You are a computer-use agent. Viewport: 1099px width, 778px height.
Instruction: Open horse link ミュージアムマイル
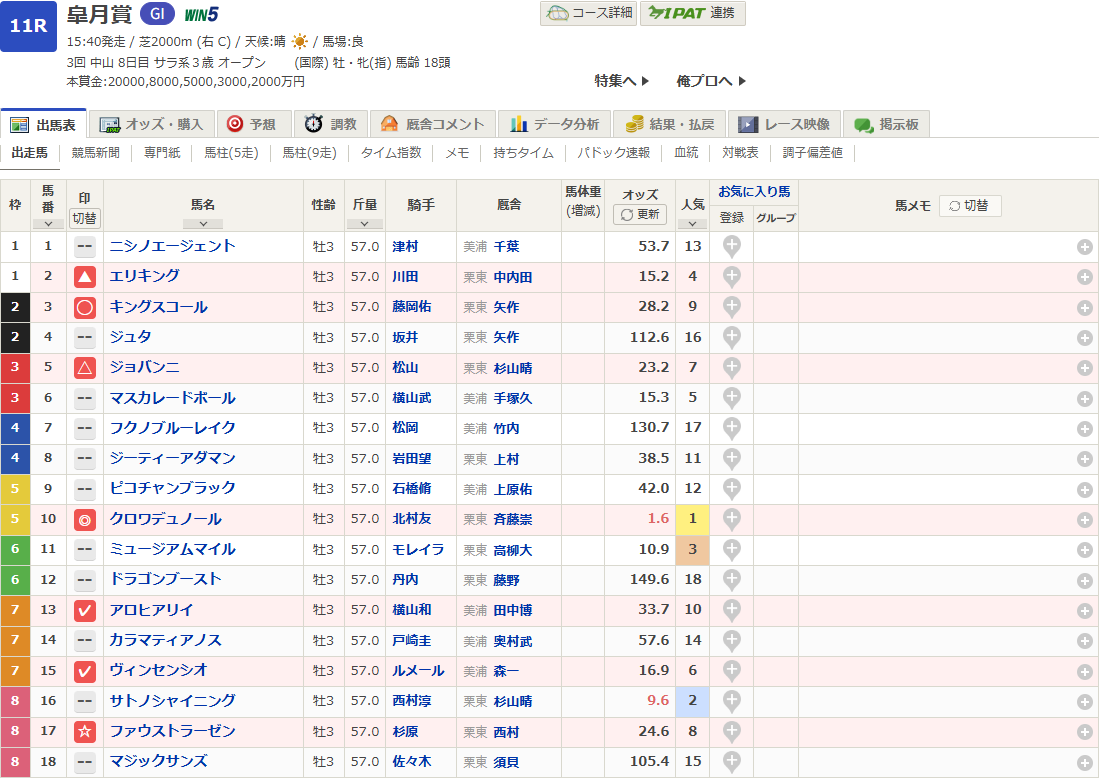pos(172,549)
